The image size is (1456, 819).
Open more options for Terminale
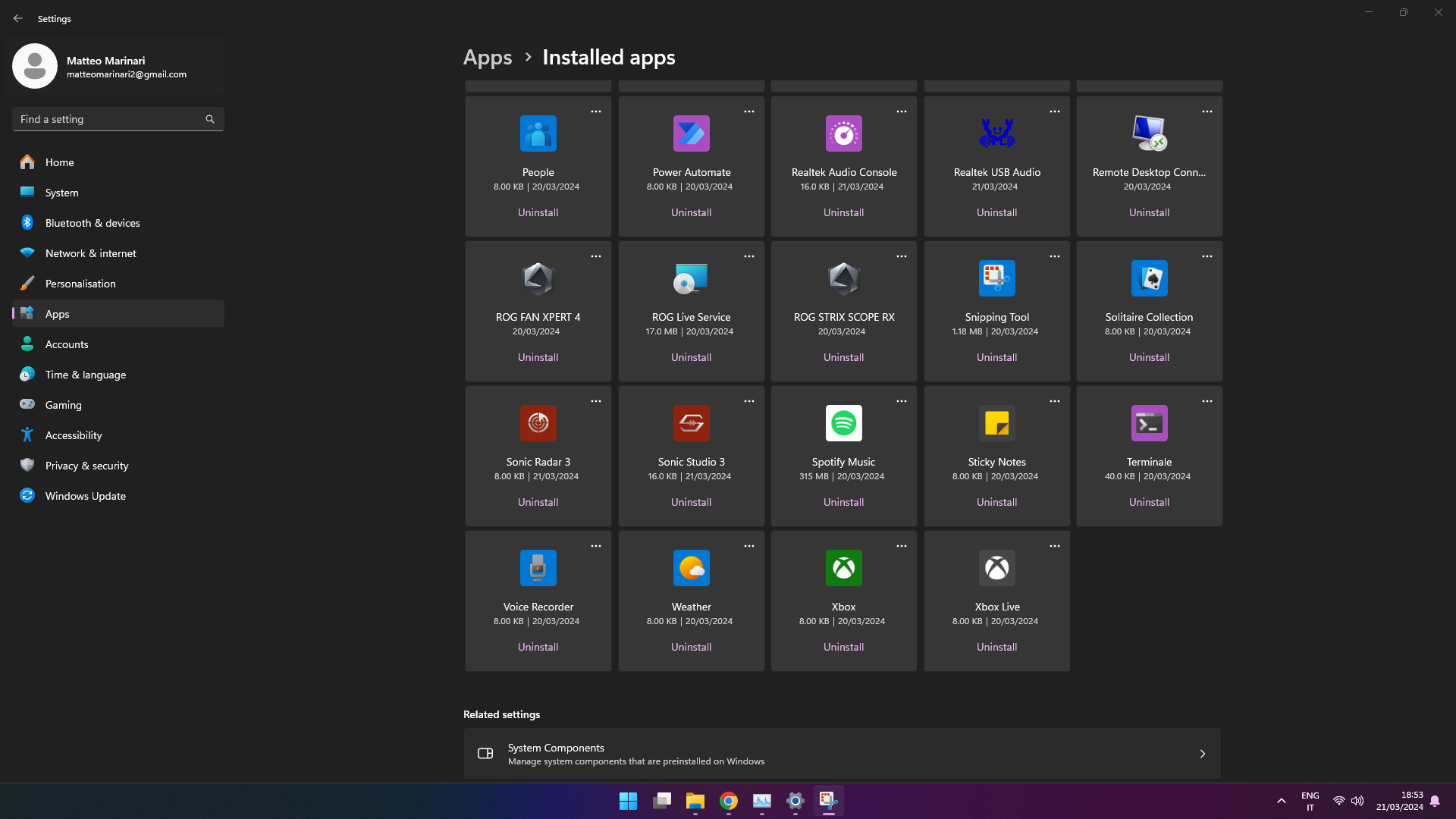(1207, 401)
